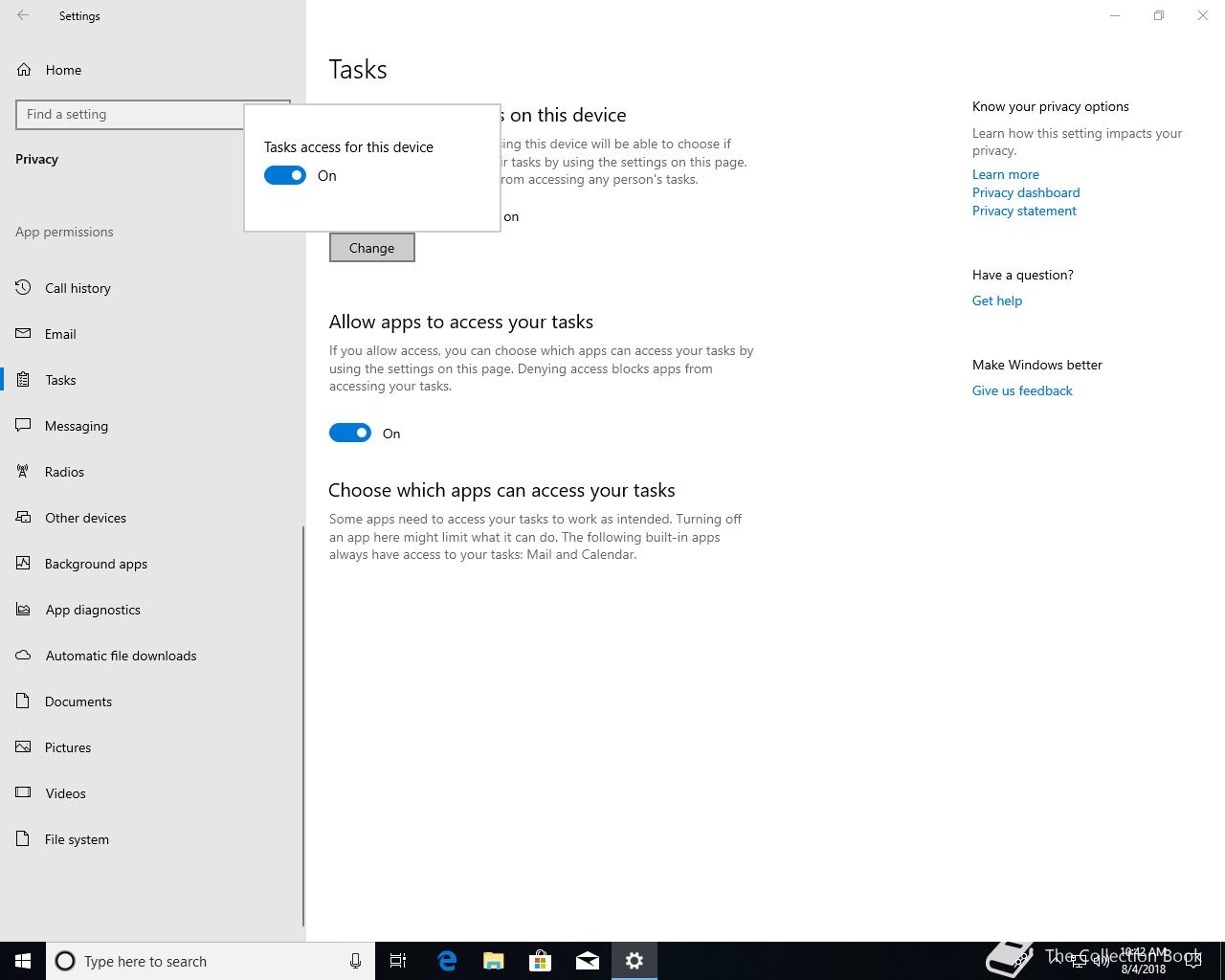Go back with the Settings back arrow

point(23,15)
